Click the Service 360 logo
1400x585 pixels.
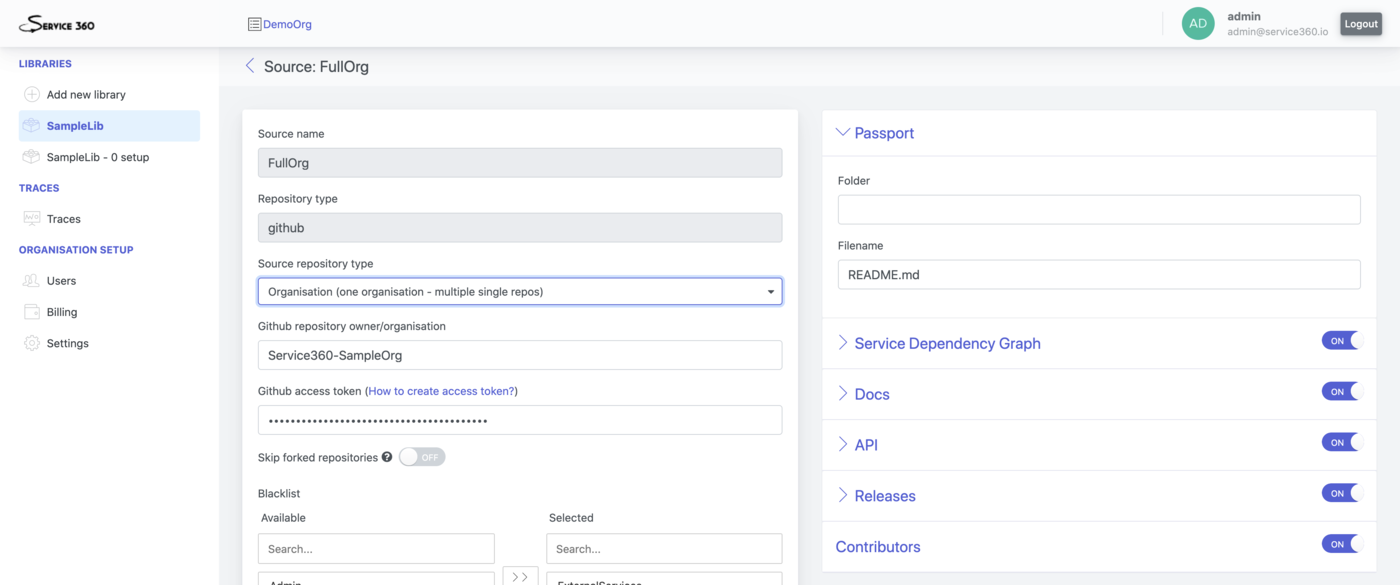point(57,24)
